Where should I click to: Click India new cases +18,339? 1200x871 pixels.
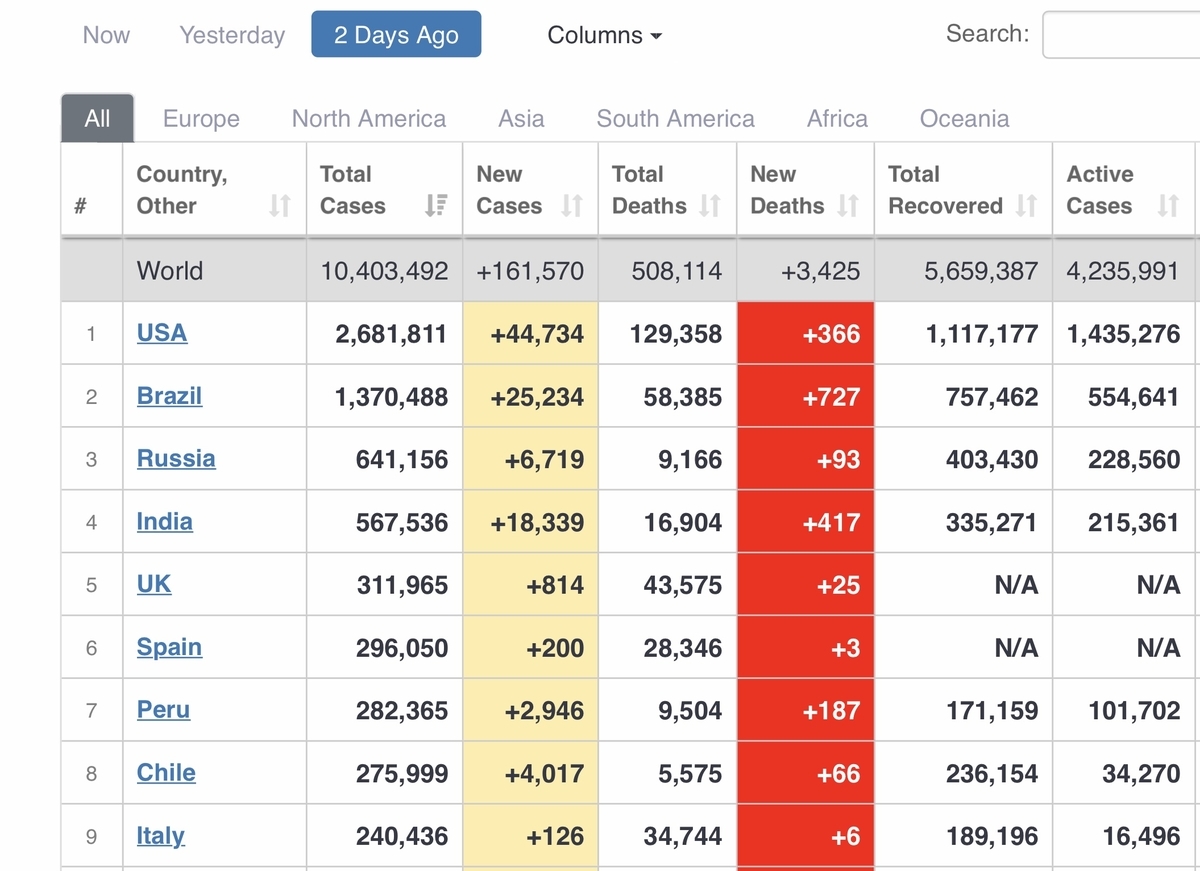pyautogui.click(x=537, y=523)
